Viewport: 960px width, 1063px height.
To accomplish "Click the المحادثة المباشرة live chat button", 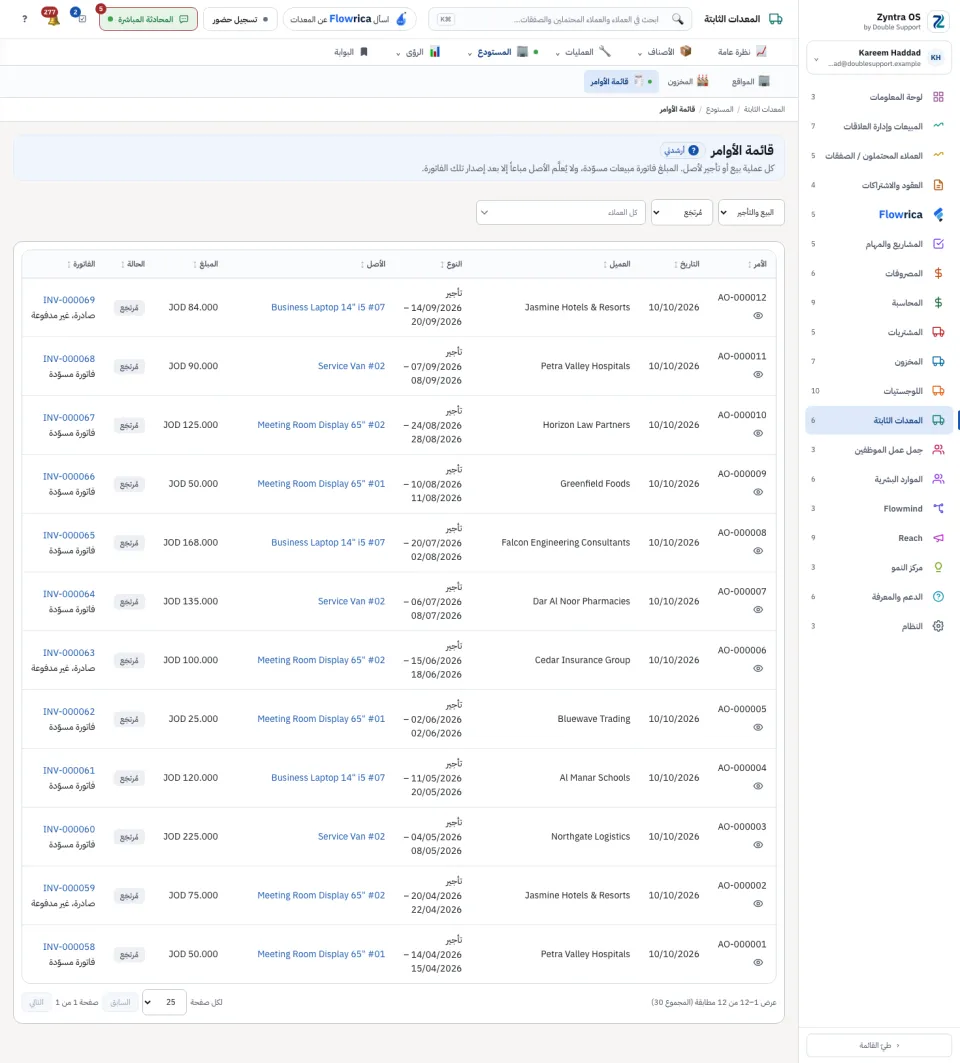I will coord(148,19).
